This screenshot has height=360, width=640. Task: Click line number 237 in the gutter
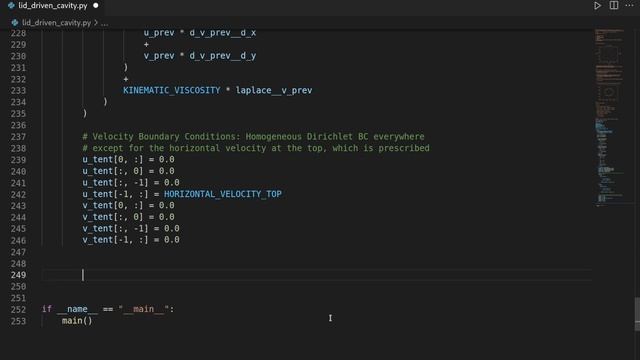click(18, 137)
